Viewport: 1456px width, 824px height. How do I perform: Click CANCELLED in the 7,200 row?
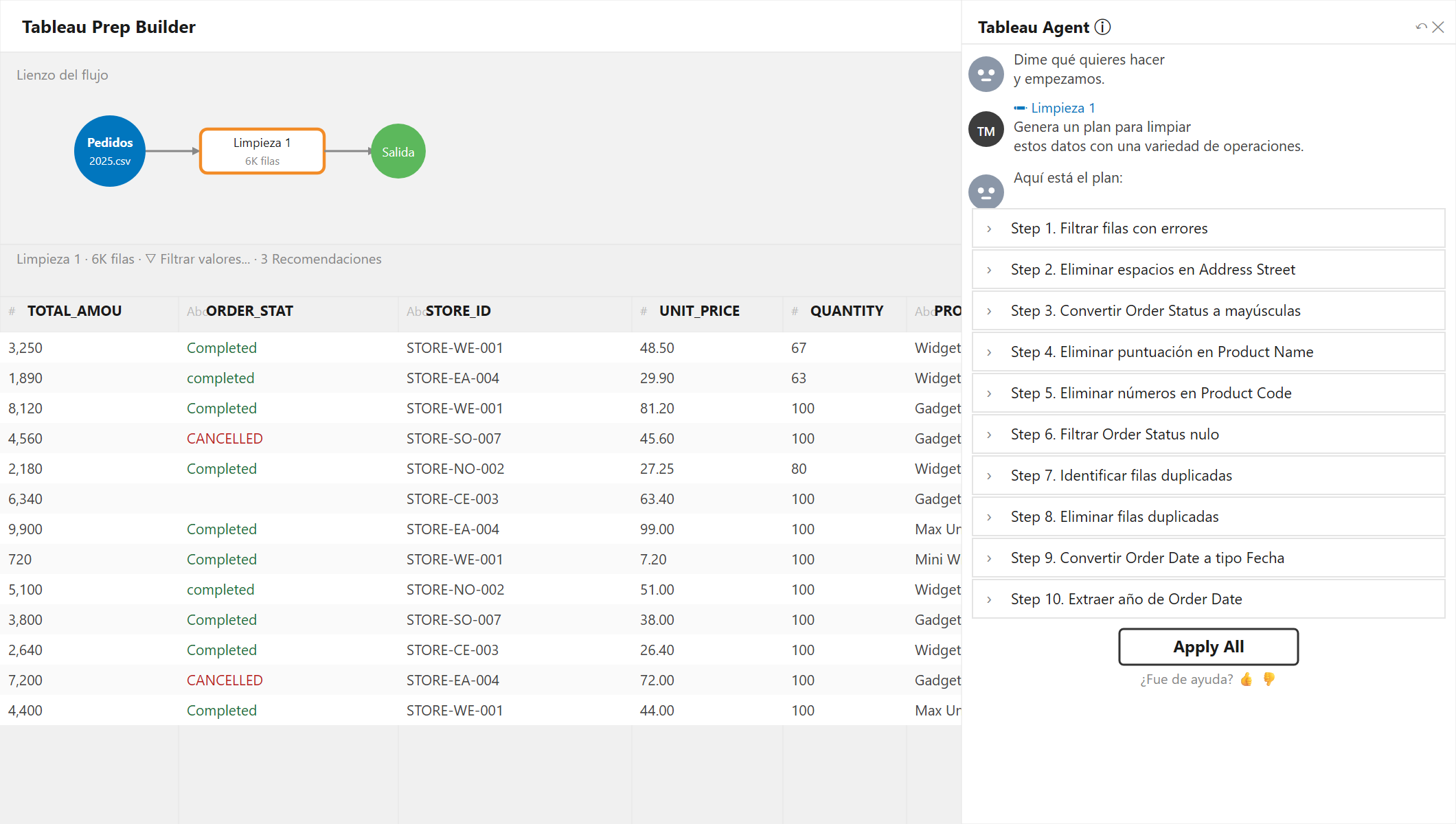[x=225, y=680]
